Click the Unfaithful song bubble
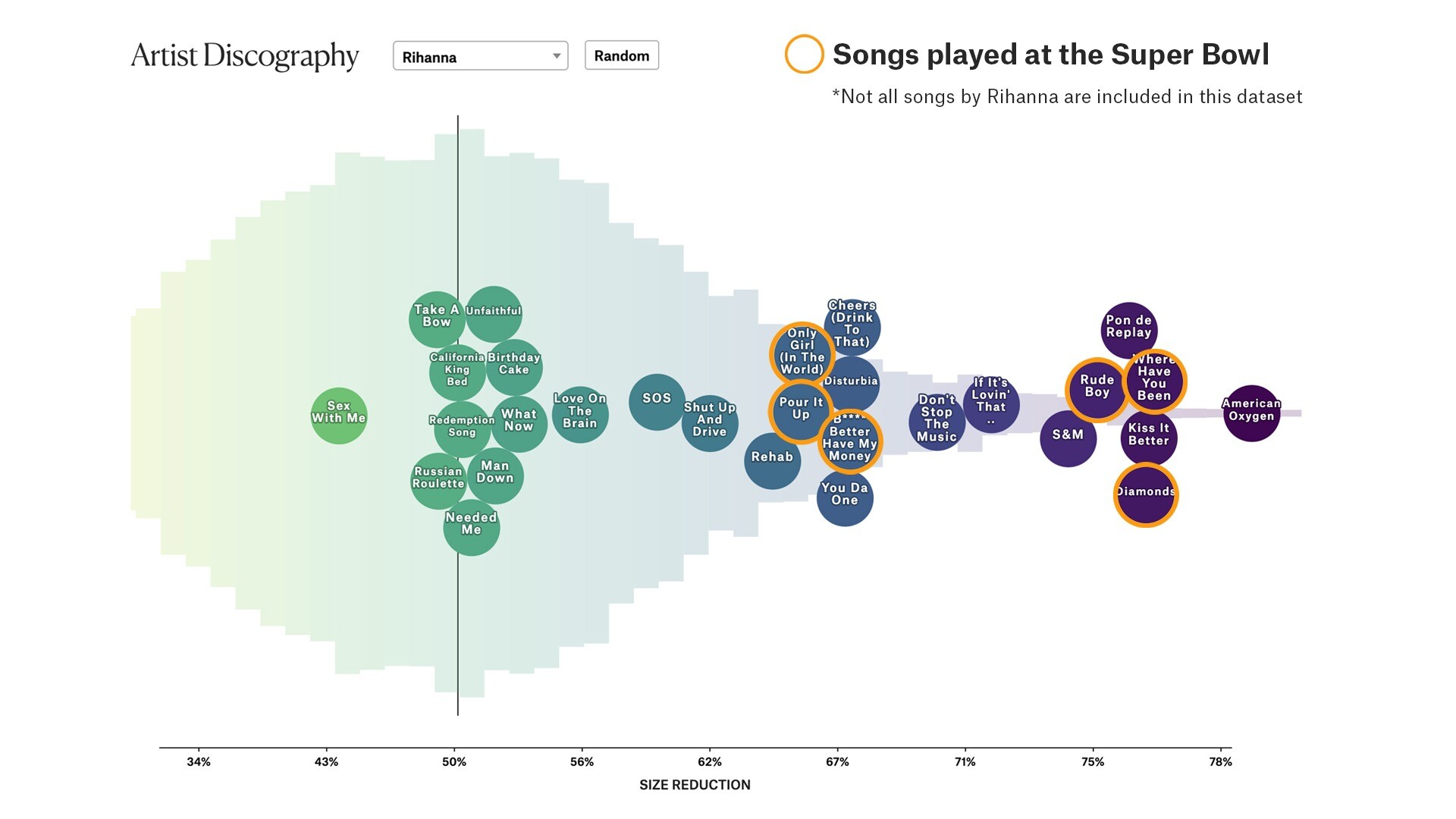The height and width of the screenshot is (819, 1456). point(494,313)
